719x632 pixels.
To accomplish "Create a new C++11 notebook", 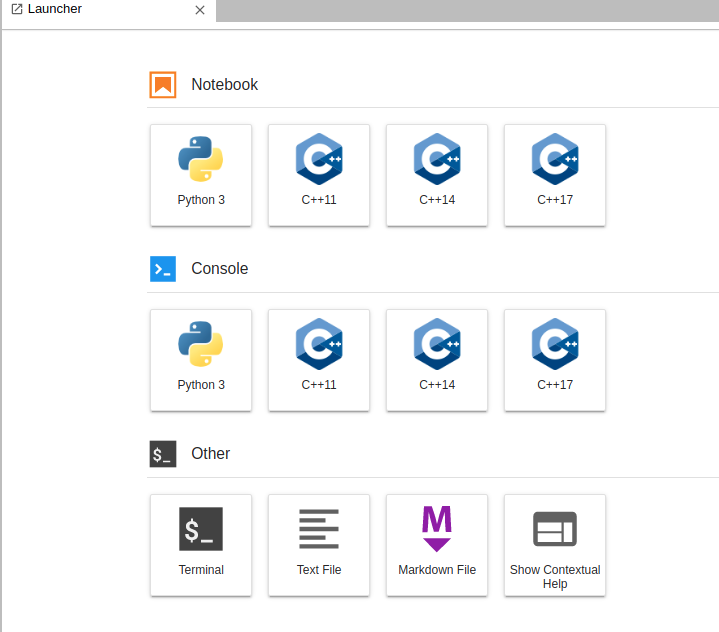I will [319, 175].
